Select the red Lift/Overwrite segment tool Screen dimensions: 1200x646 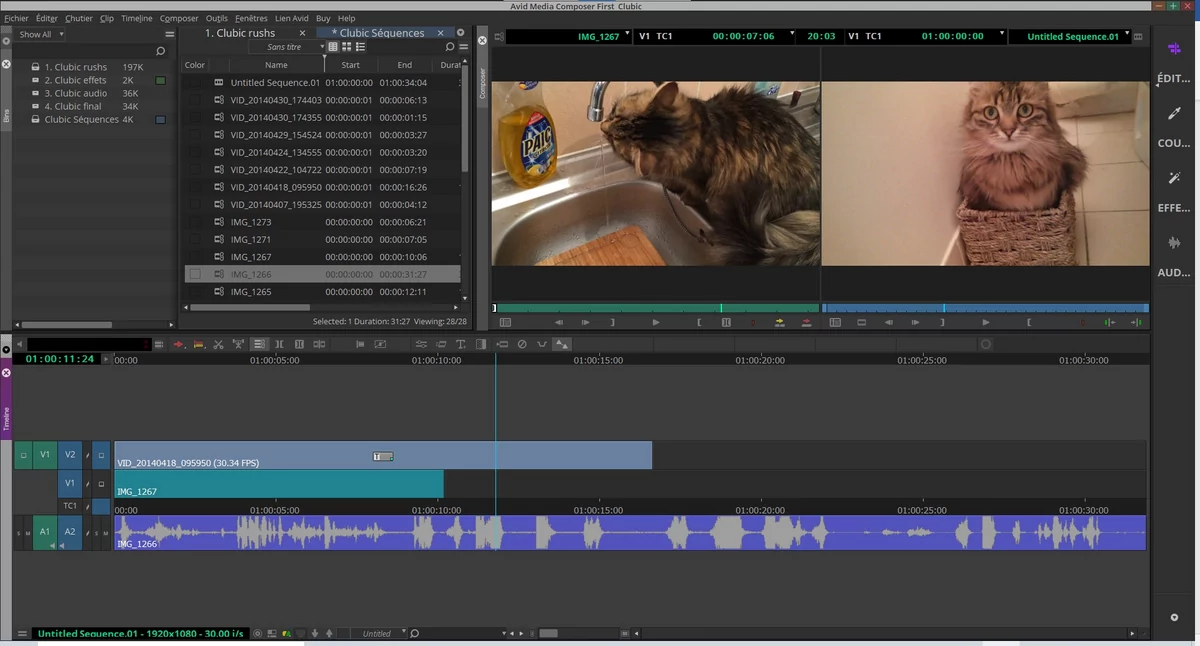click(179, 344)
